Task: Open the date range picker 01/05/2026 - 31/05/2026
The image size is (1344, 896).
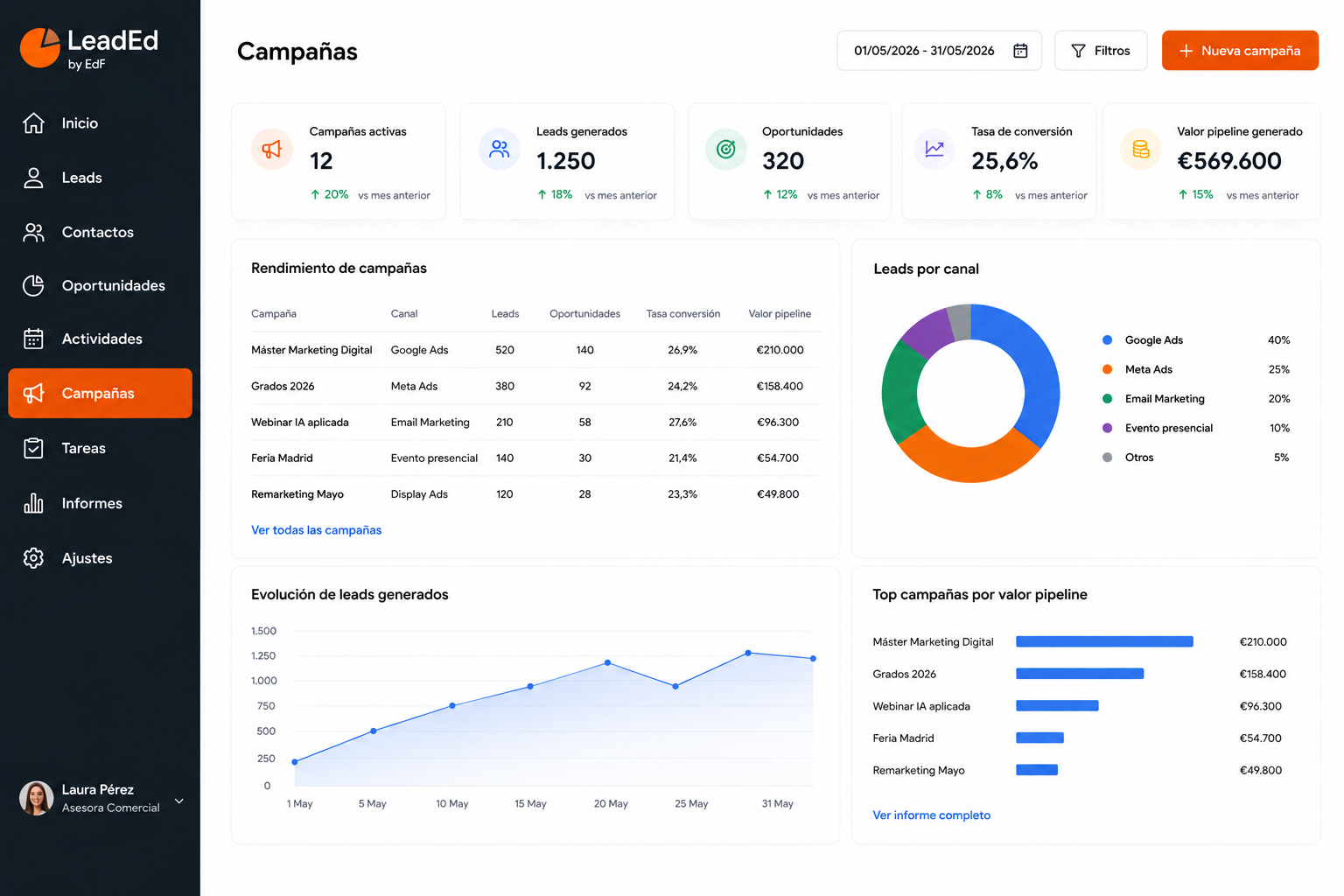Action: point(939,51)
